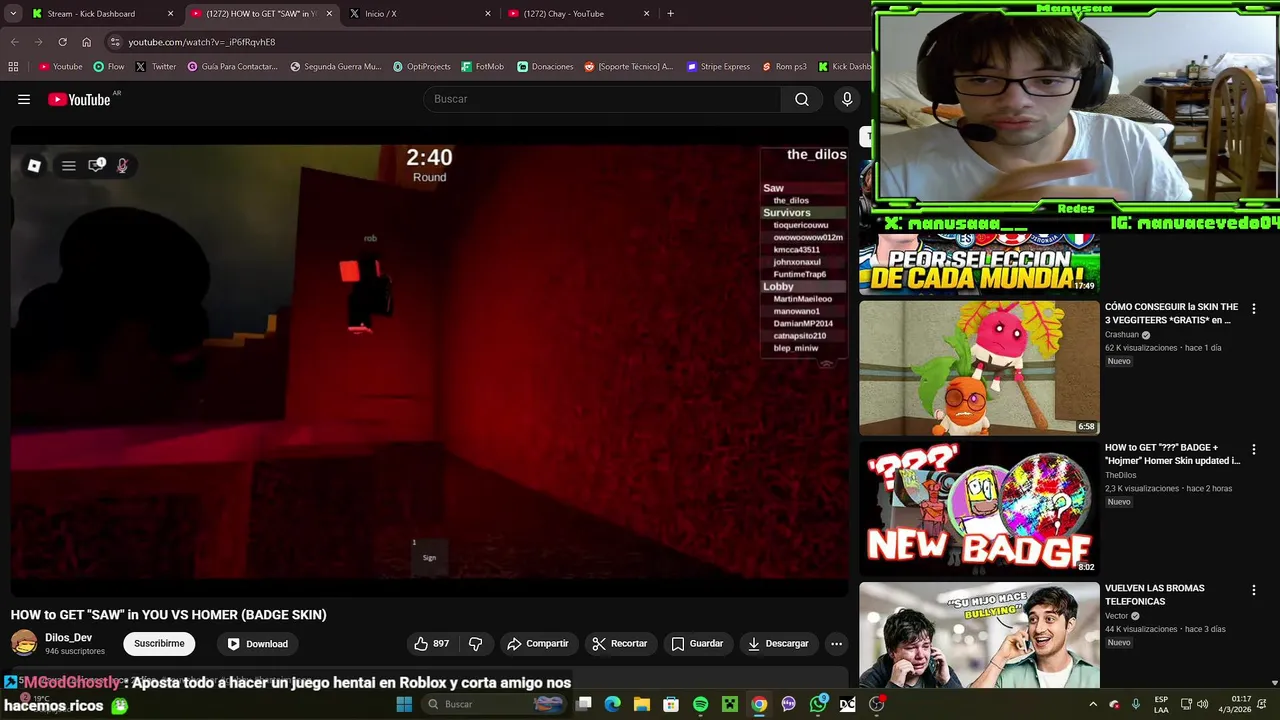Screen dimensions: 1280x720
Task: Show hidden system tray icons chevron
Action: click(1092, 704)
